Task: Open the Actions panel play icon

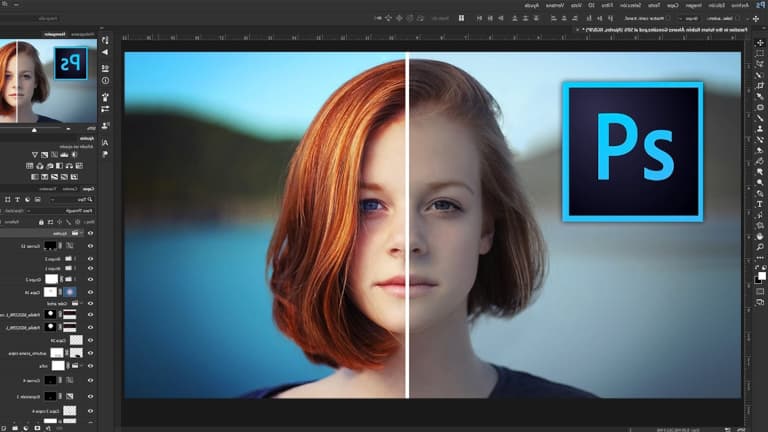Action: click(105, 52)
